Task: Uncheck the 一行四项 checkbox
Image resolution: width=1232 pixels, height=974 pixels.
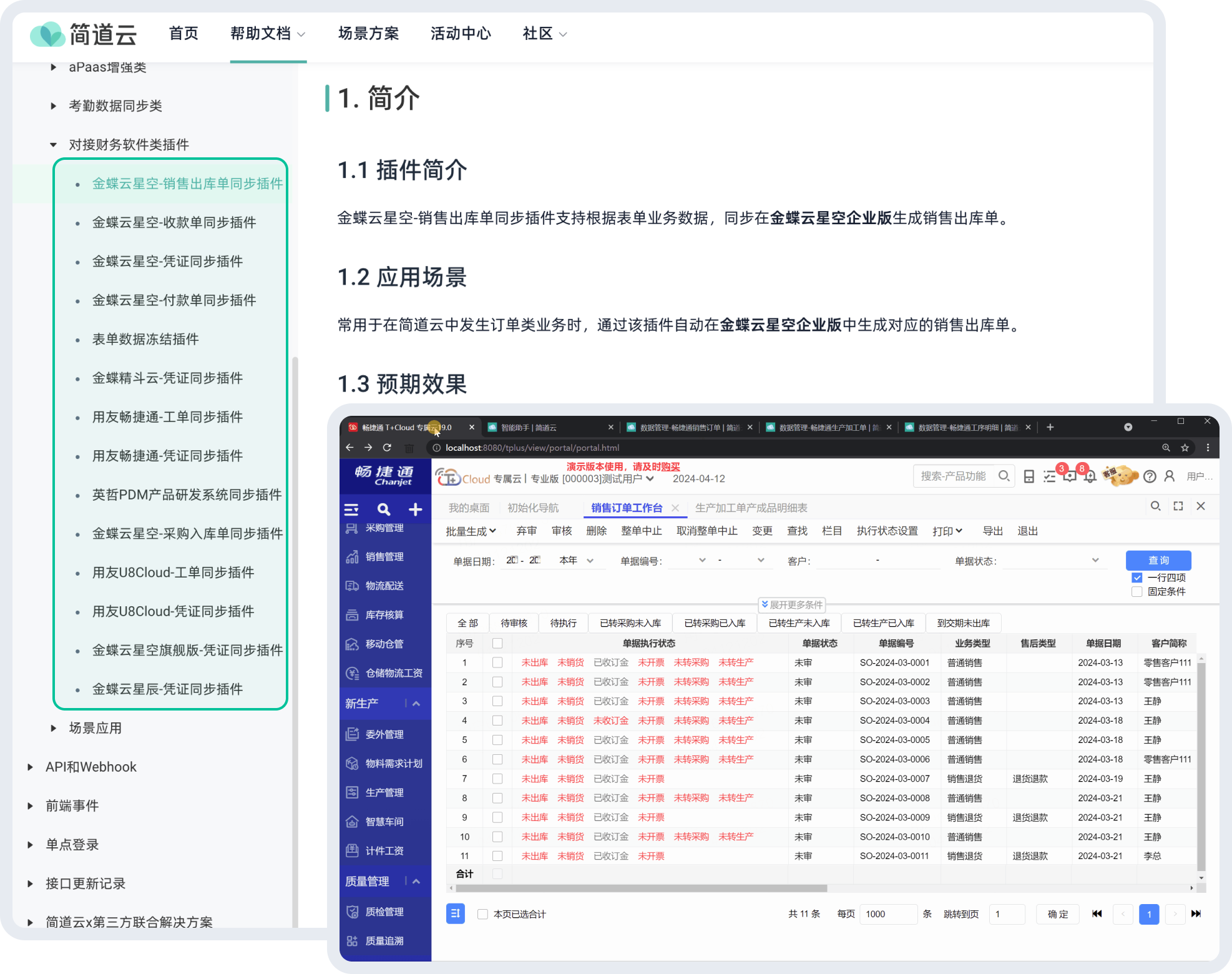Action: click(1137, 578)
